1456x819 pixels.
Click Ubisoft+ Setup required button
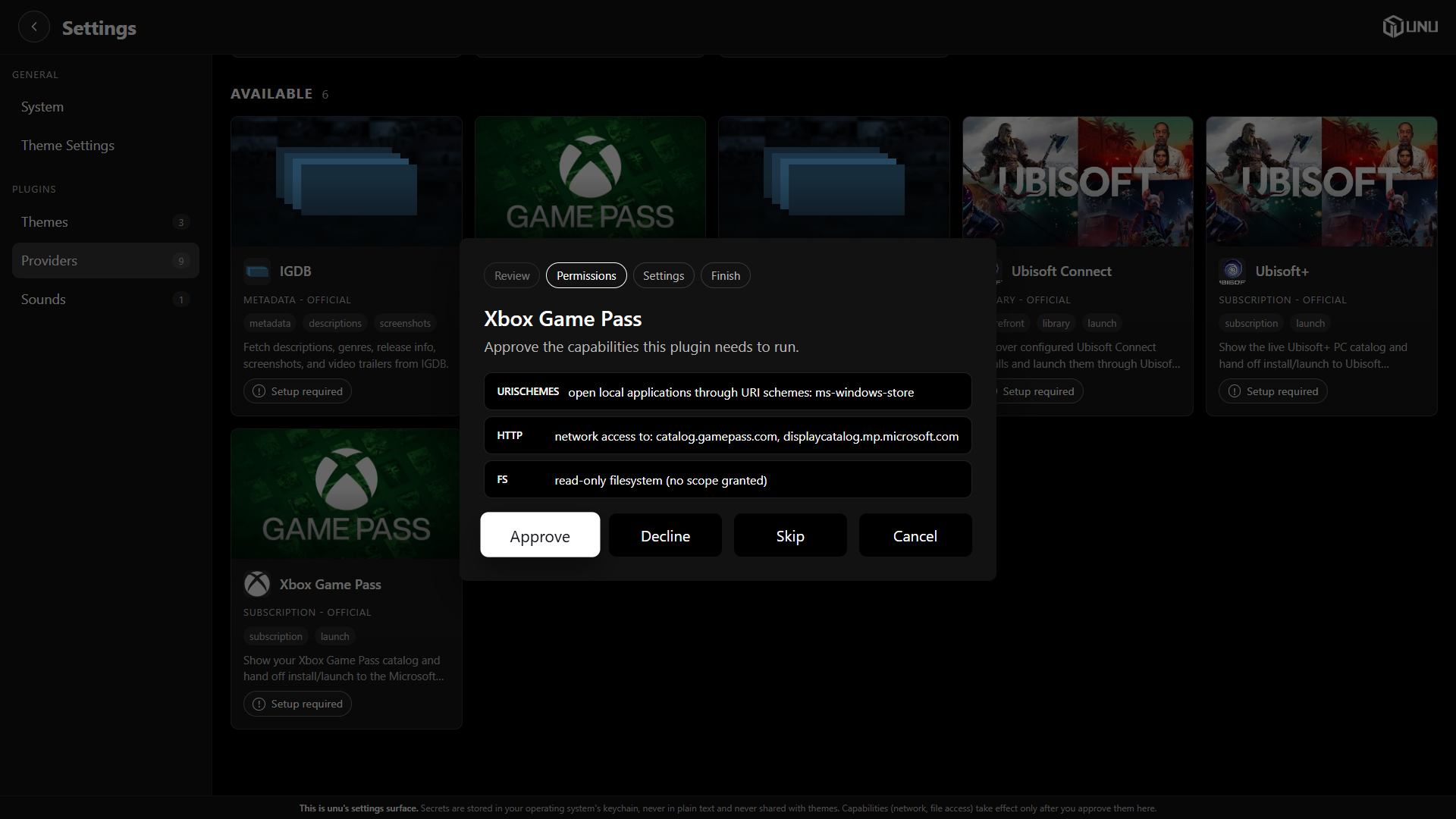pyautogui.click(x=1273, y=391)
